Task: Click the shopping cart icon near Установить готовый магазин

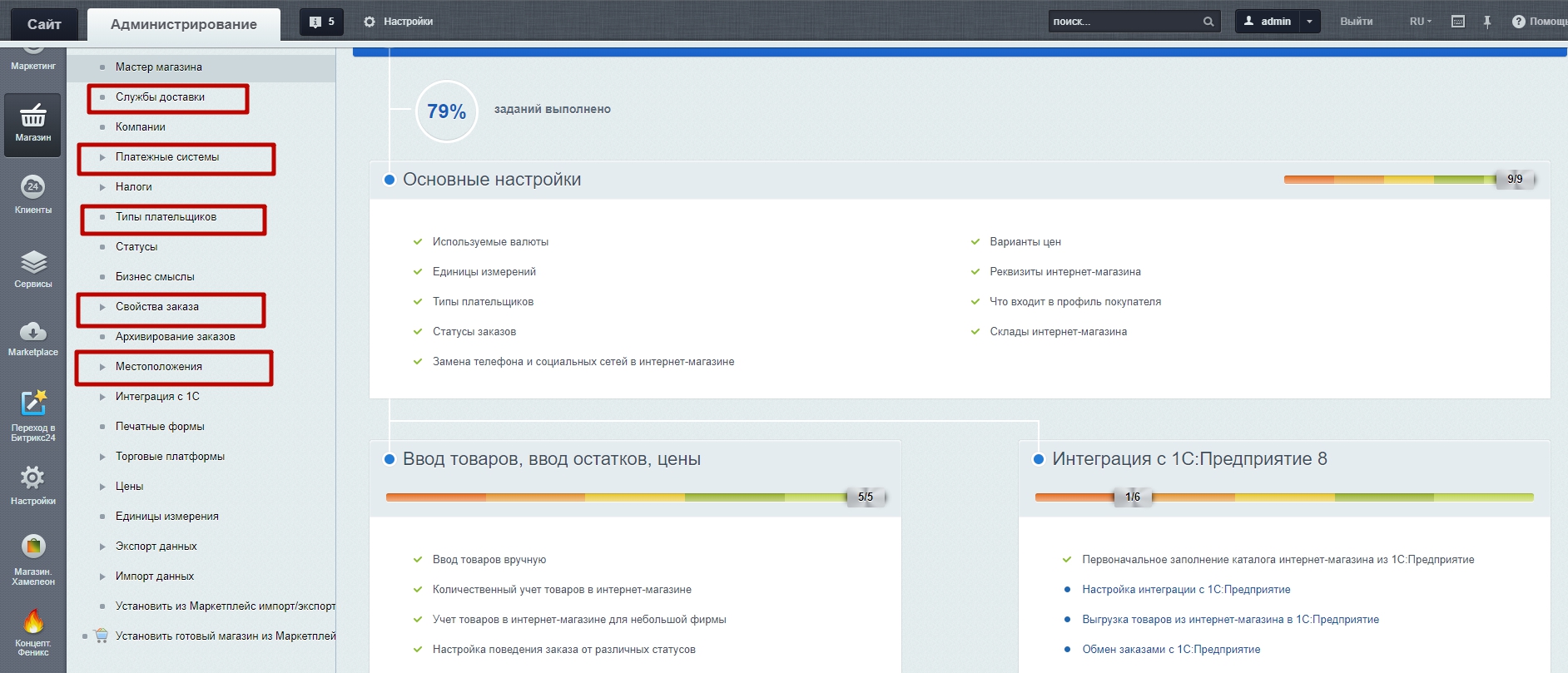Action: point(102,636)
